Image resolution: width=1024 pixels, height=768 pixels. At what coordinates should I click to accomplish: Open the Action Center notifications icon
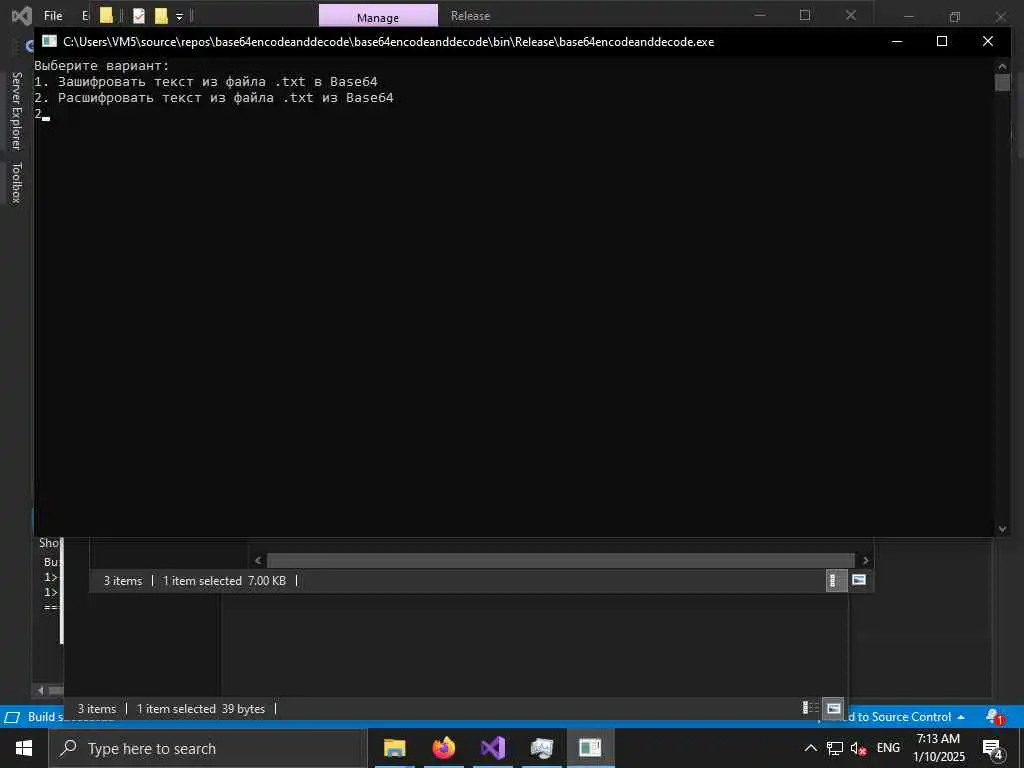[993, 748]
